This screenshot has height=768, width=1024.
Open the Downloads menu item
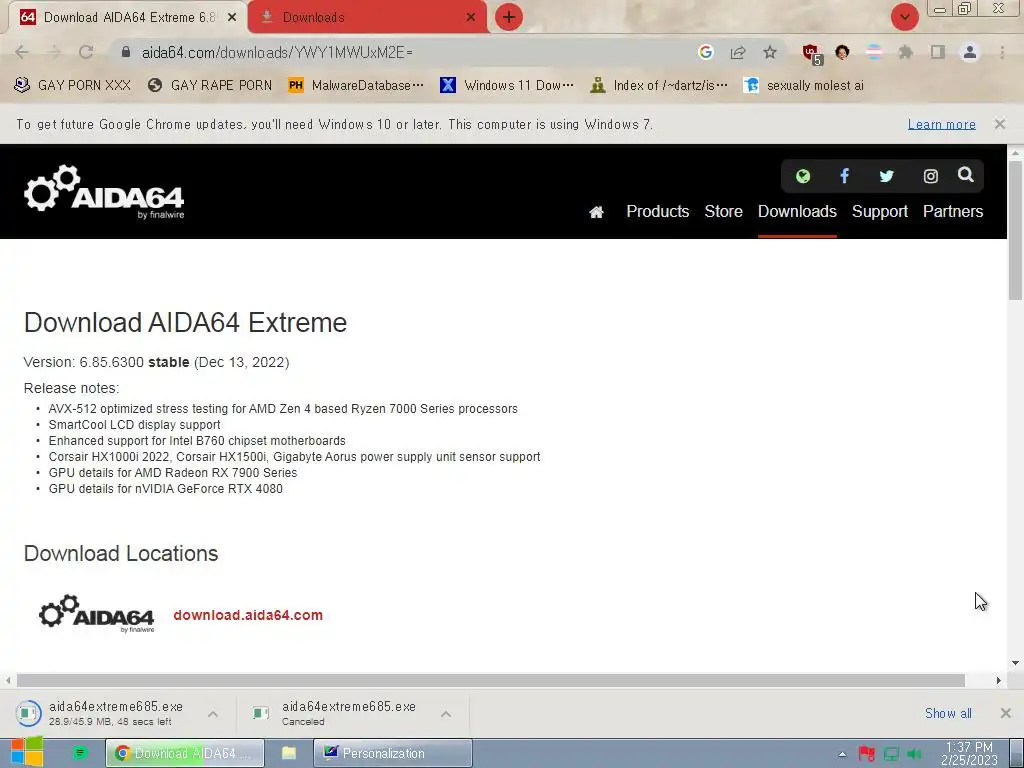797,212
